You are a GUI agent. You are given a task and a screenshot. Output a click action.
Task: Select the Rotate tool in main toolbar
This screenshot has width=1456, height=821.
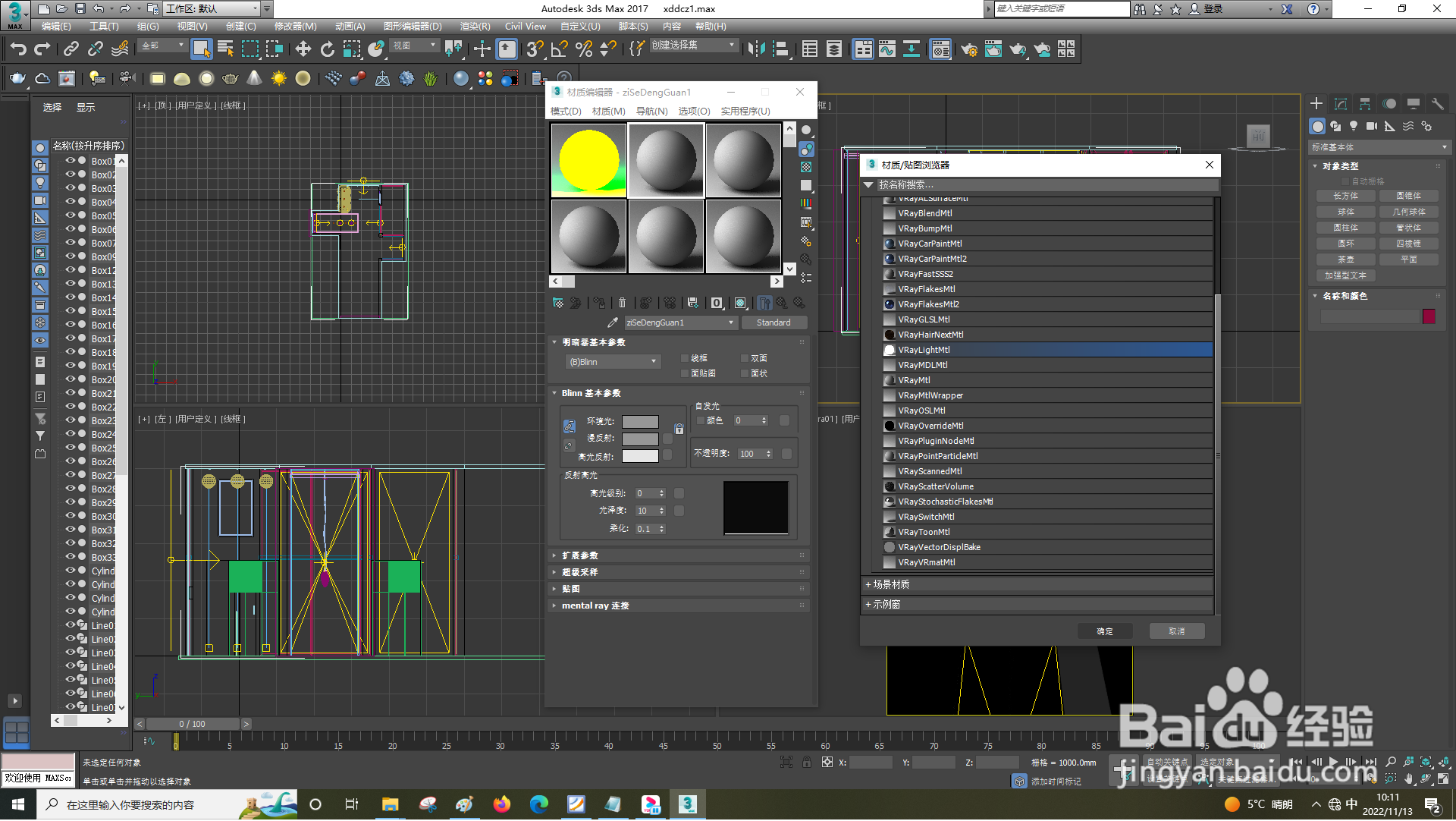click(x=327, y=50)
